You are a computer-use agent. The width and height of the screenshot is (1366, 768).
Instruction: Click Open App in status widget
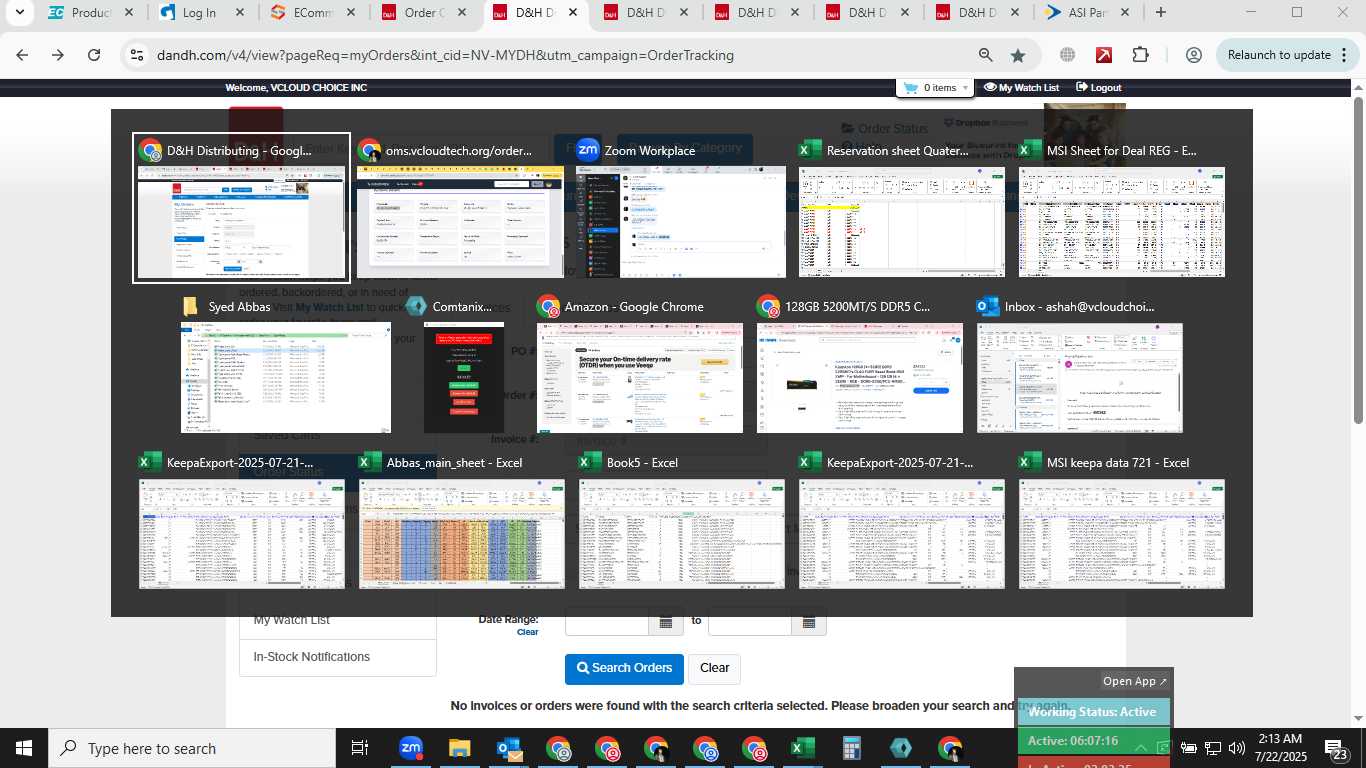click(x=1134, y=681)
